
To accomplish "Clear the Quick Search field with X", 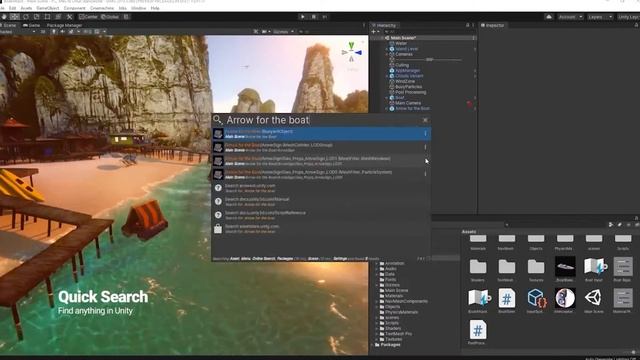I will point(425,120).
